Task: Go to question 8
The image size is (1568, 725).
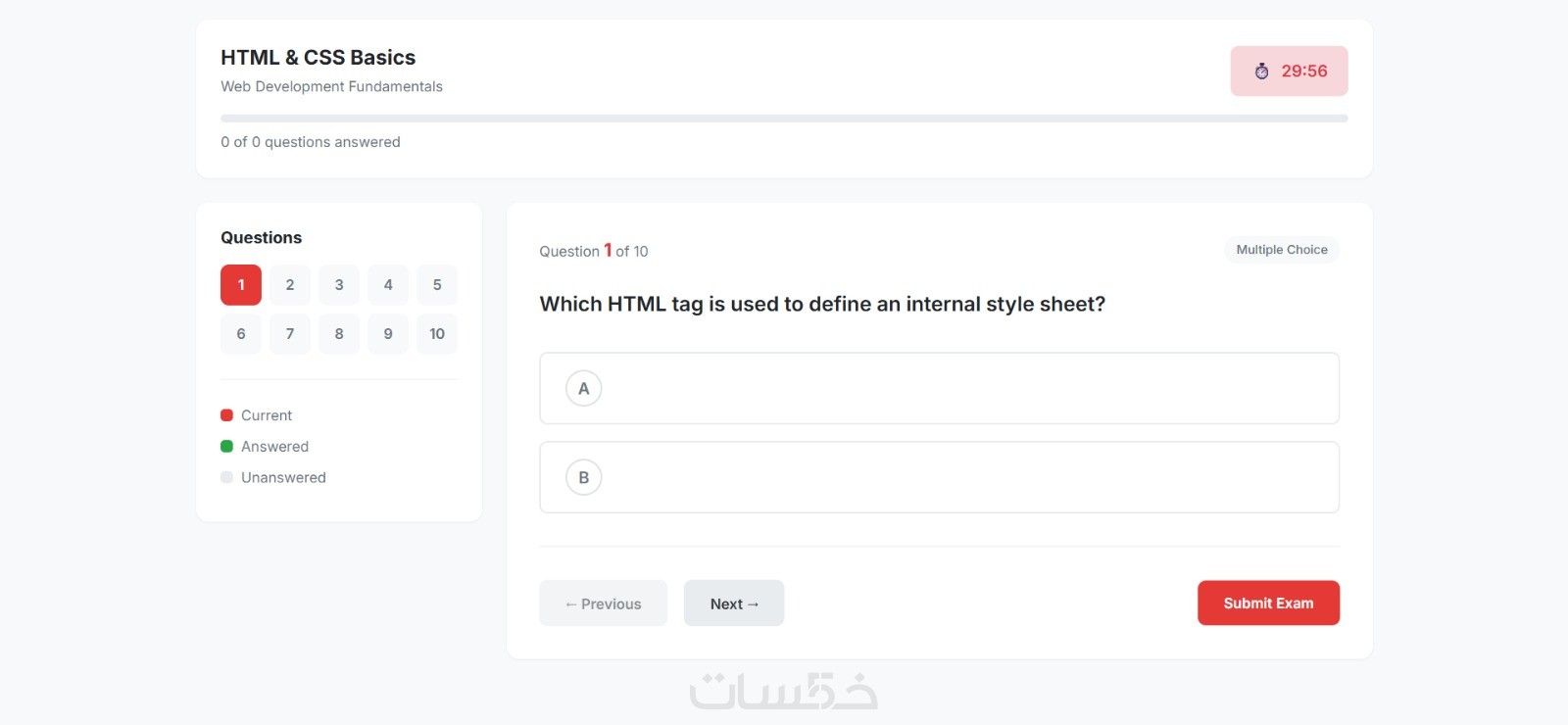Action: tap(339, 334)
